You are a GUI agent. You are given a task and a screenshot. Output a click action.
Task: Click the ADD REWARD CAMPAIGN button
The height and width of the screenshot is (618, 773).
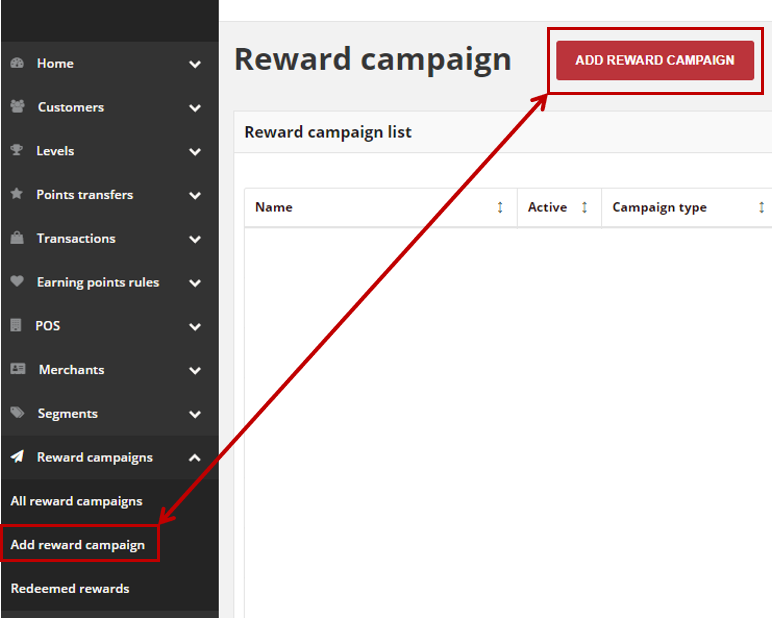click(655, 60)
